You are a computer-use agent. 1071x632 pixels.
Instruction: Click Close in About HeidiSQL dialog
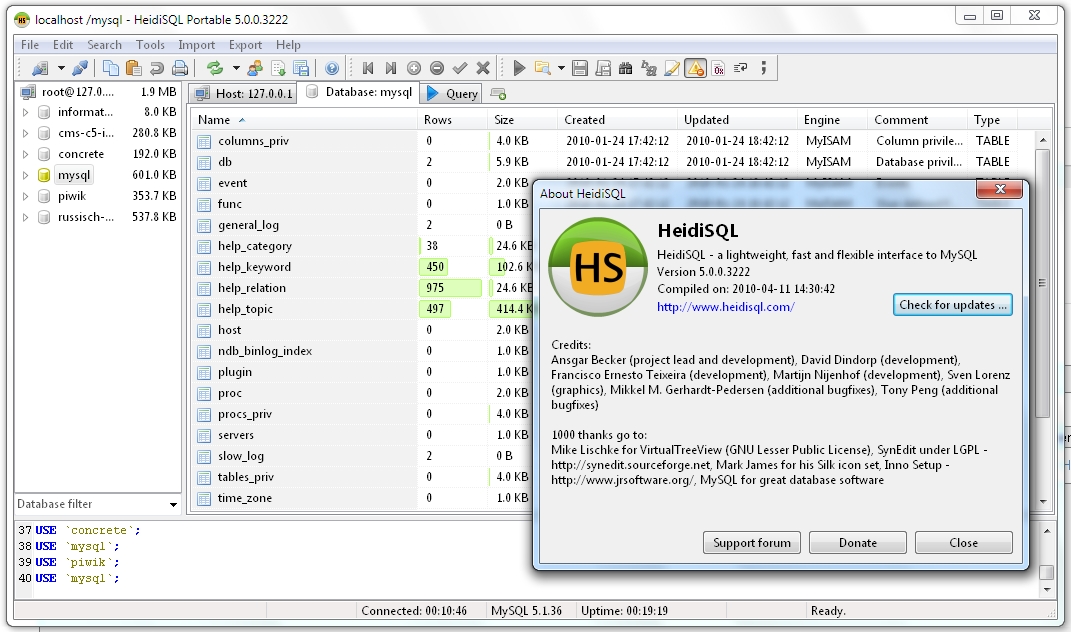(x=963, y=542)
